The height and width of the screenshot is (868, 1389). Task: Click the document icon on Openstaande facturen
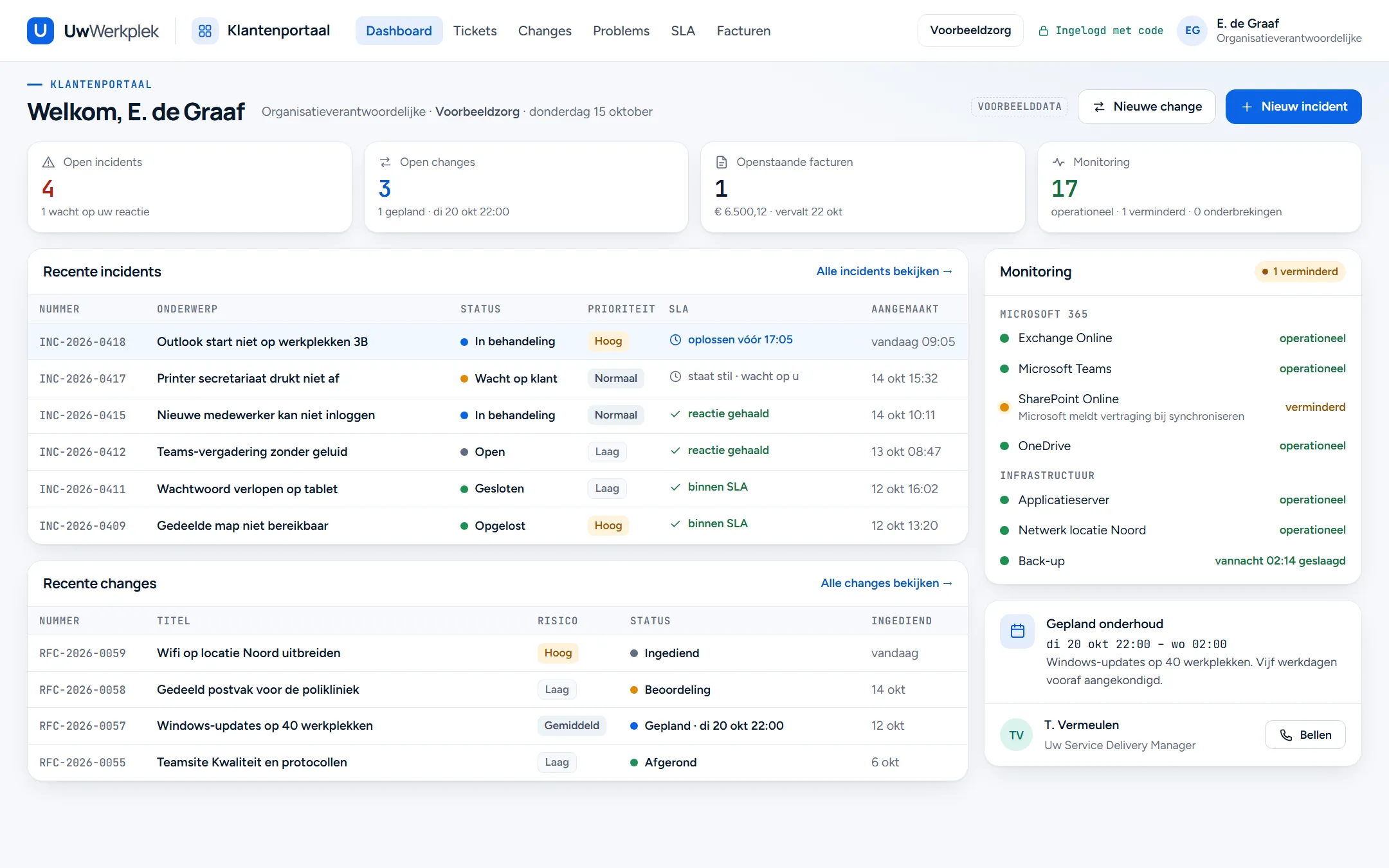pyautogui.click(x=722, y=162)
